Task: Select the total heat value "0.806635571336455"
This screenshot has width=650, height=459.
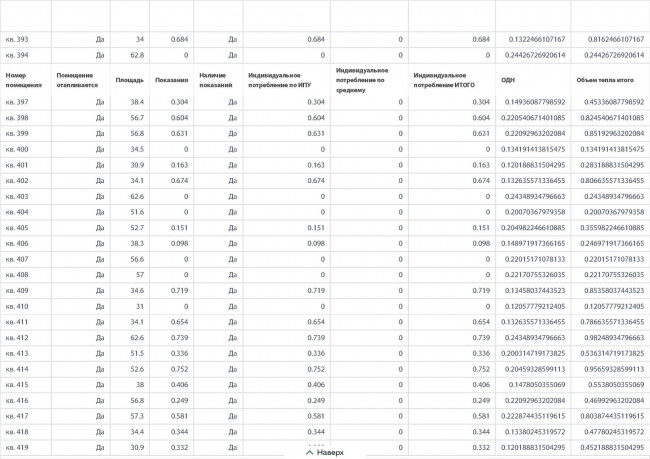Action: (x=612, y=181)
